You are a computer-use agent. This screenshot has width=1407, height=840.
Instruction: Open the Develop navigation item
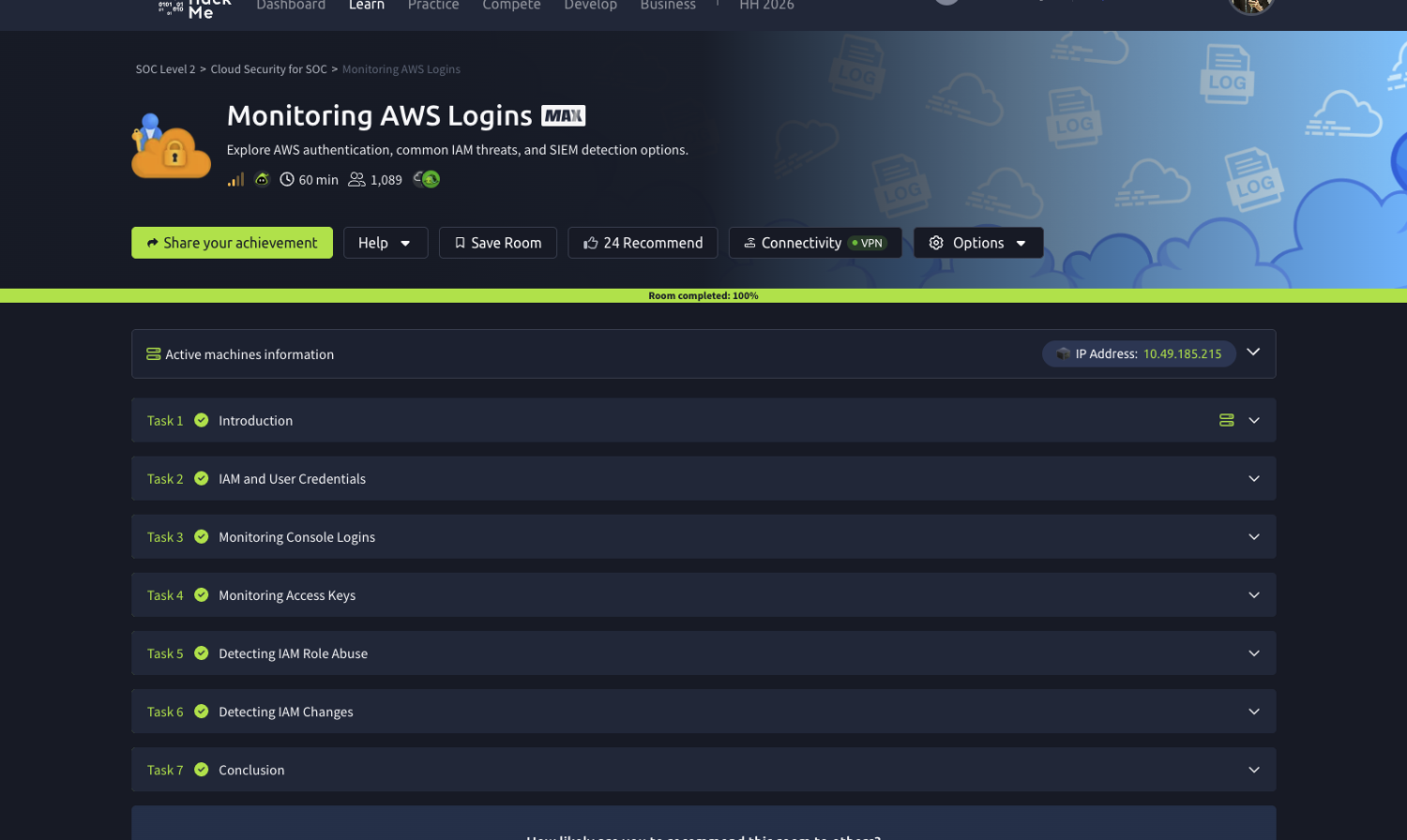click(590, 5)
